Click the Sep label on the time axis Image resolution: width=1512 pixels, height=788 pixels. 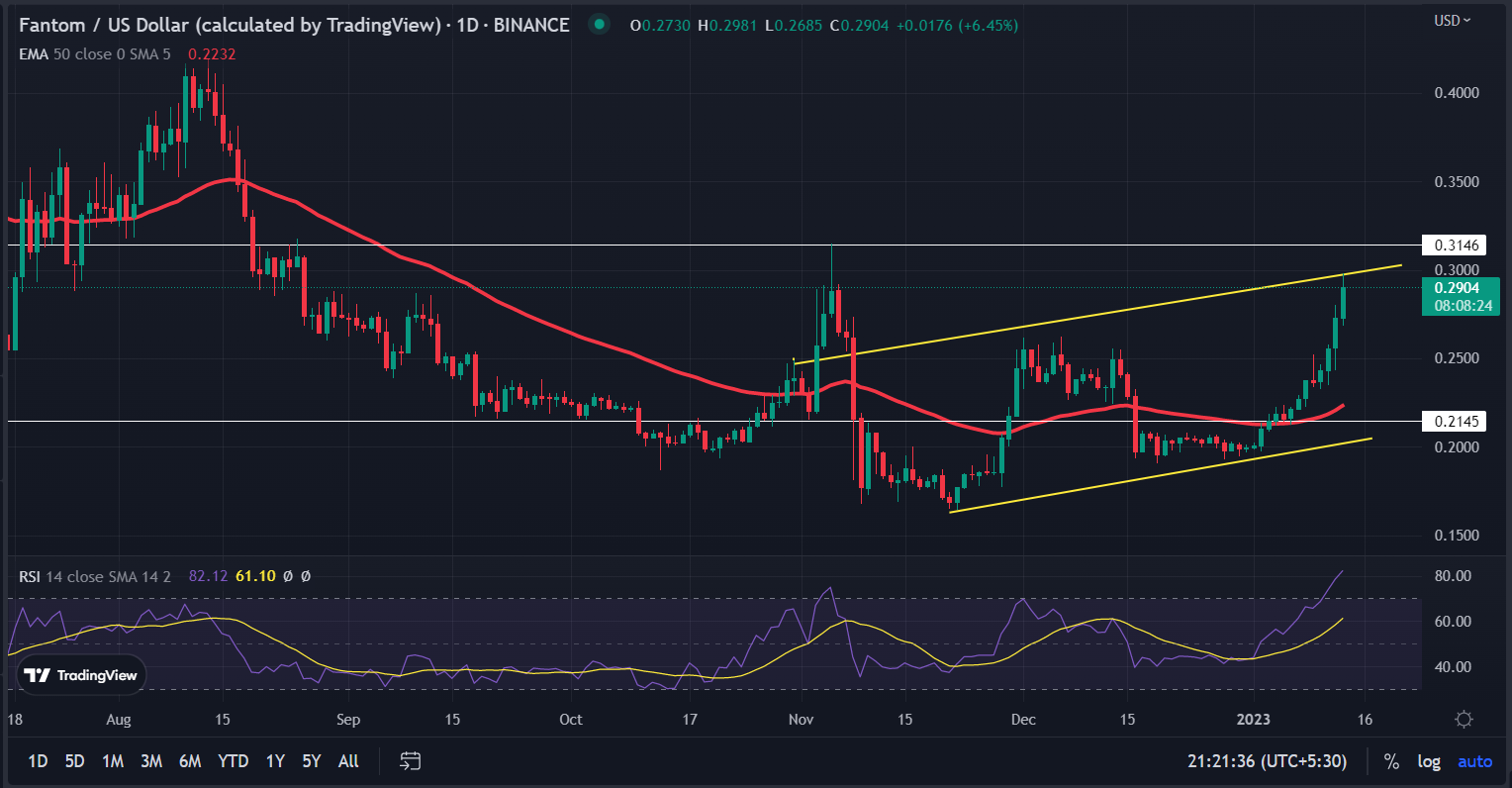(348, 720)
